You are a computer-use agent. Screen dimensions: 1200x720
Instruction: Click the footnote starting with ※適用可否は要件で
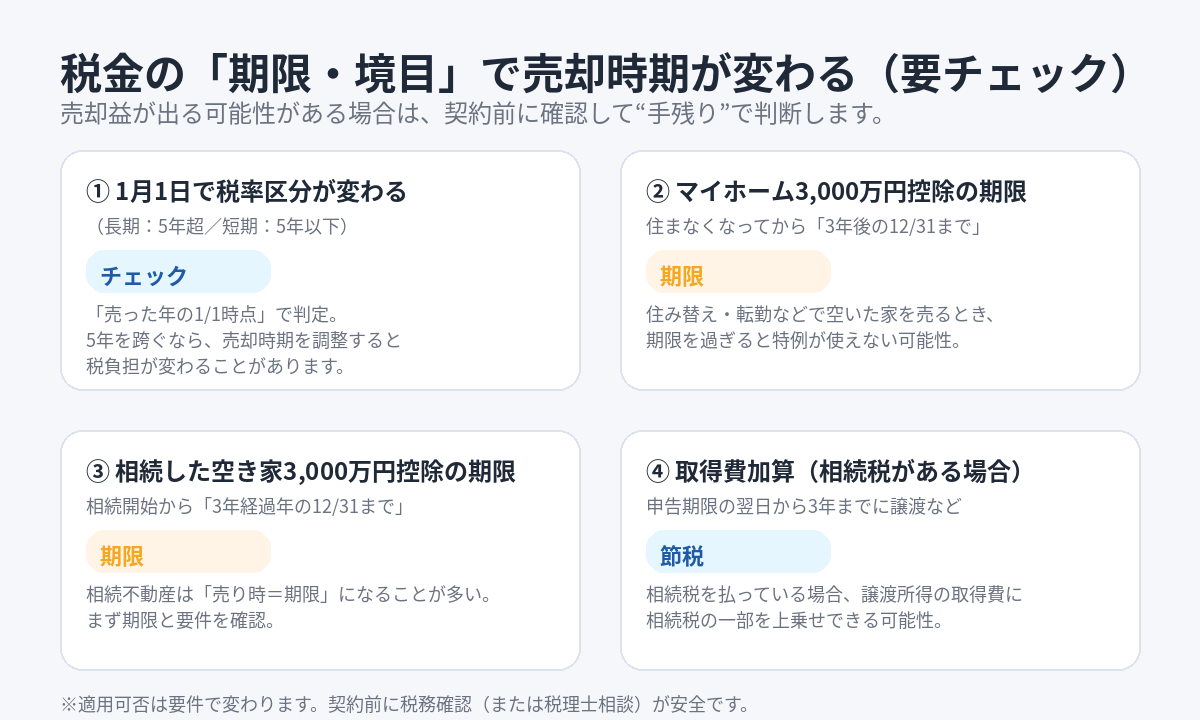coord(405,703)
